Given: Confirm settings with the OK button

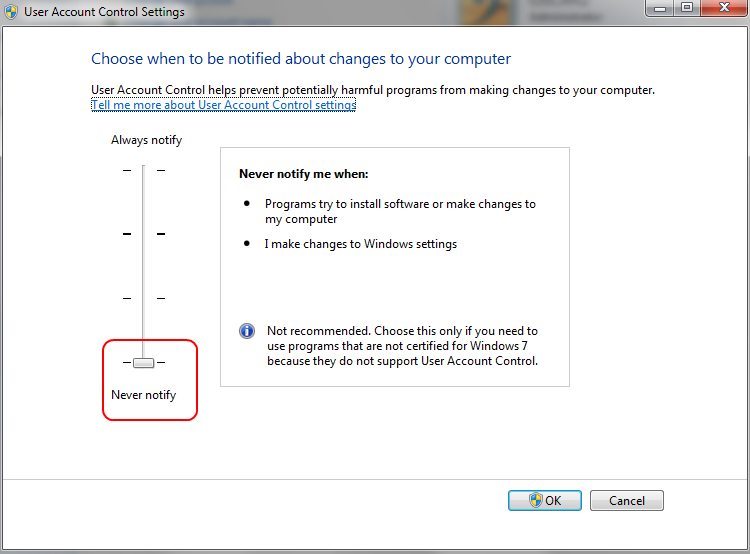Looking at the screenshot, I should pyautogui.click(x=544, y=501).
